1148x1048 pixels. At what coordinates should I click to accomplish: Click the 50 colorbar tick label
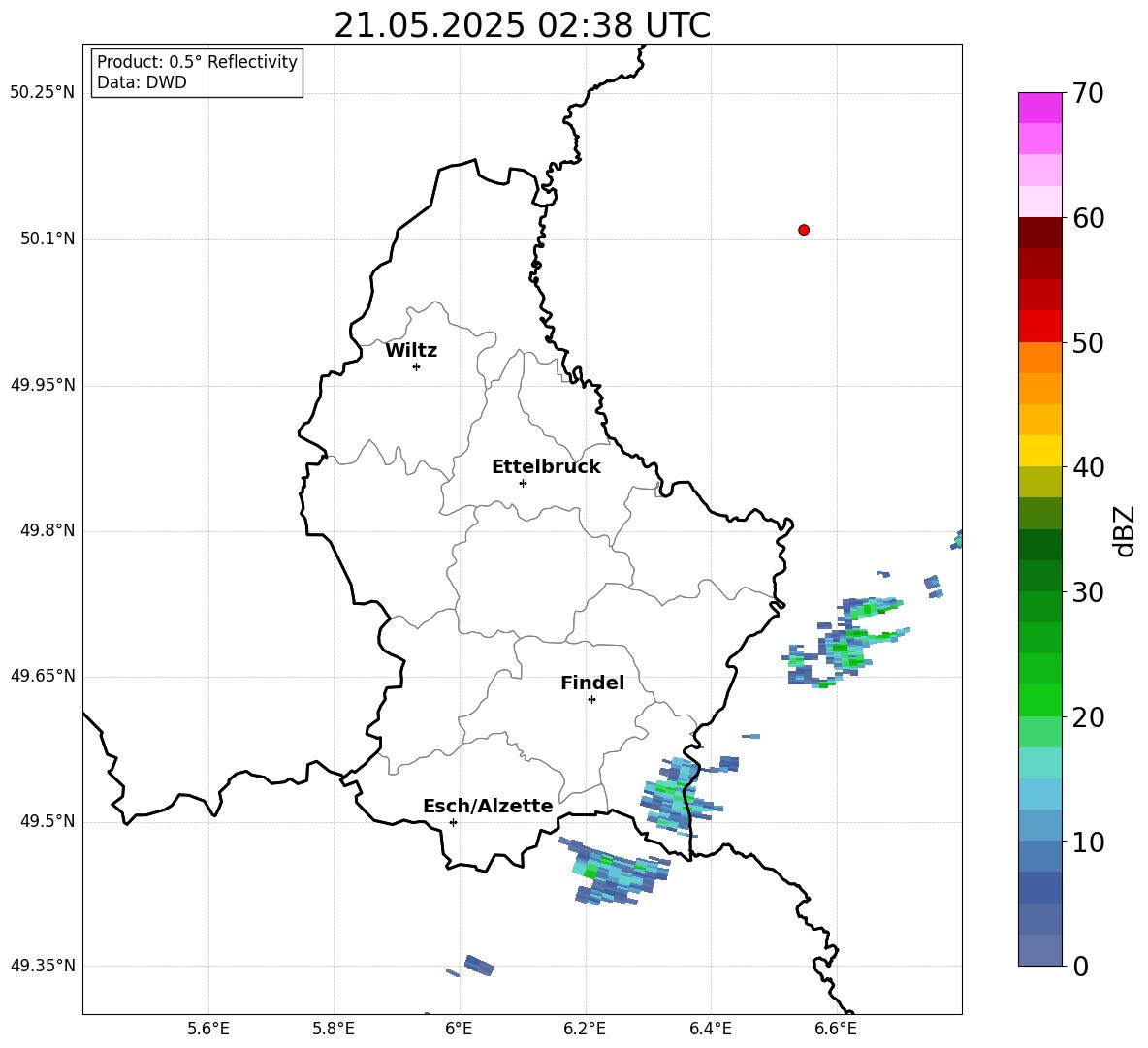pyautogui.click(x=1088, y=343)
